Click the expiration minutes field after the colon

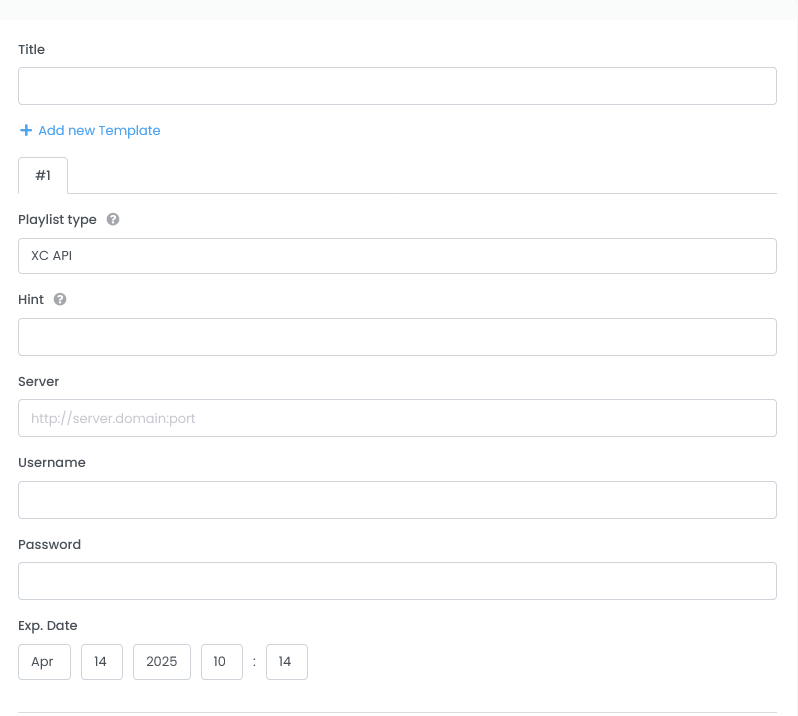click(286, 662)
